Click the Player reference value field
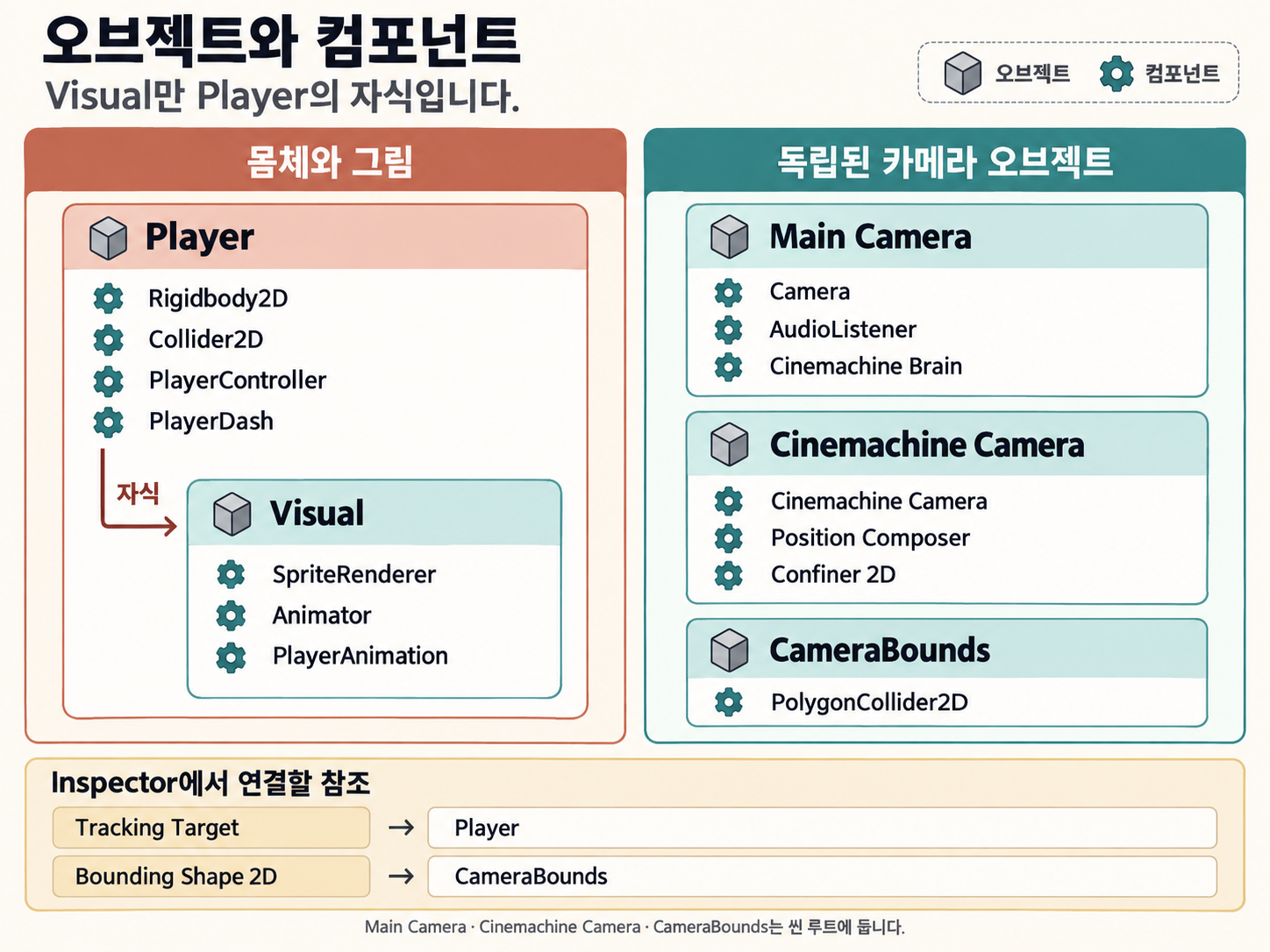The width and height of the screenshot is (1270, 952). [x=823, y=828]
